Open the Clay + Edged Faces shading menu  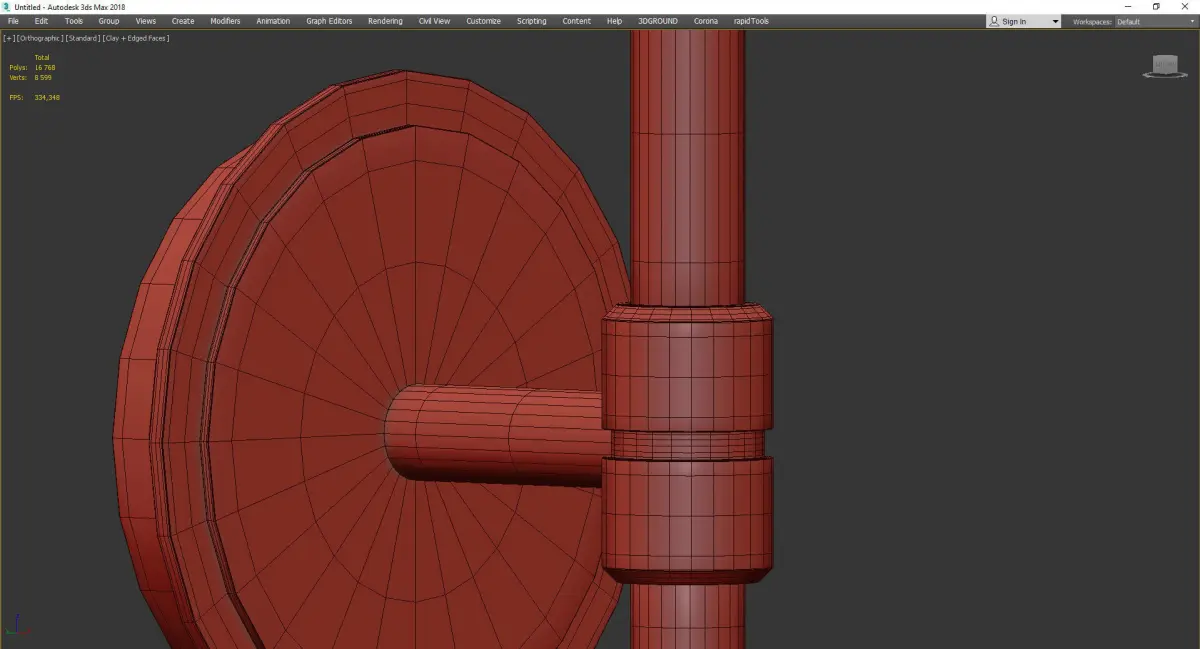click(x=136, y=38)
